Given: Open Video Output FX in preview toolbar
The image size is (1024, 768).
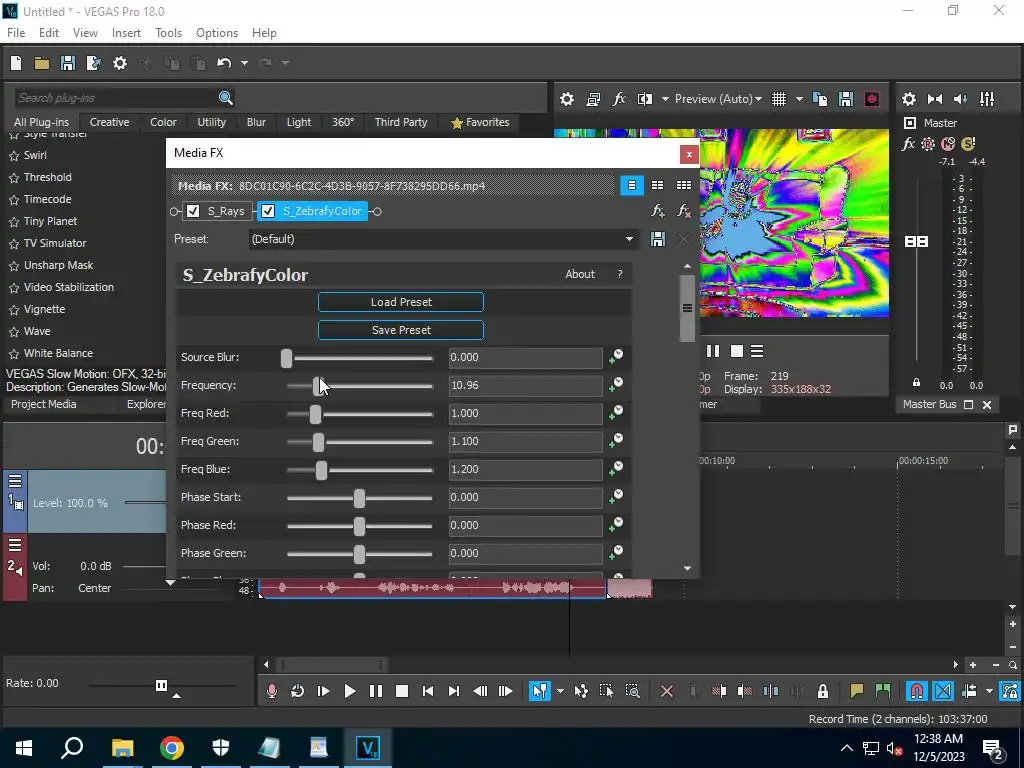Looking at the screenshot, I should coord(618,99).
